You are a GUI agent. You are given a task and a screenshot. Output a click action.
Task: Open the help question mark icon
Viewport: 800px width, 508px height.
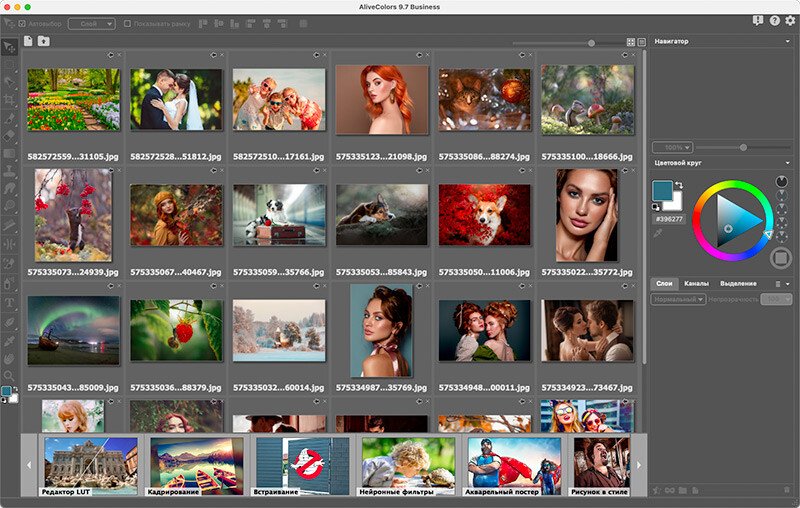[x=775, y=21]
